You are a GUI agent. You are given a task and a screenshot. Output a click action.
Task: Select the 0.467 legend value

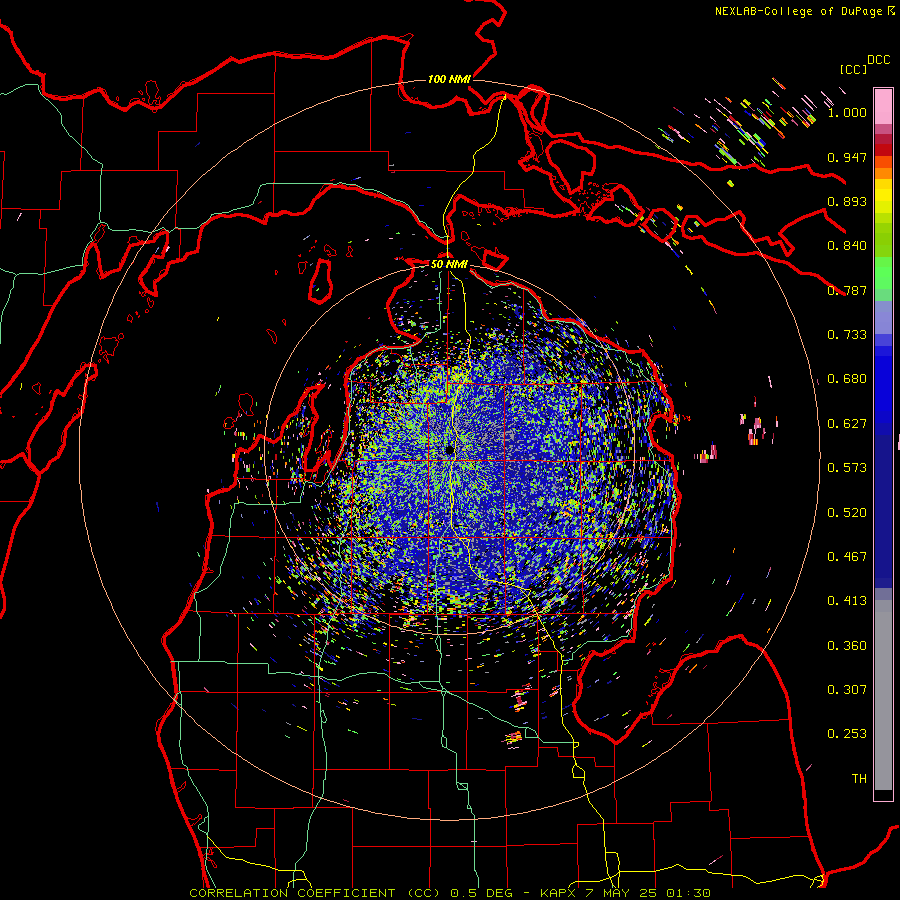click(847, 557)
